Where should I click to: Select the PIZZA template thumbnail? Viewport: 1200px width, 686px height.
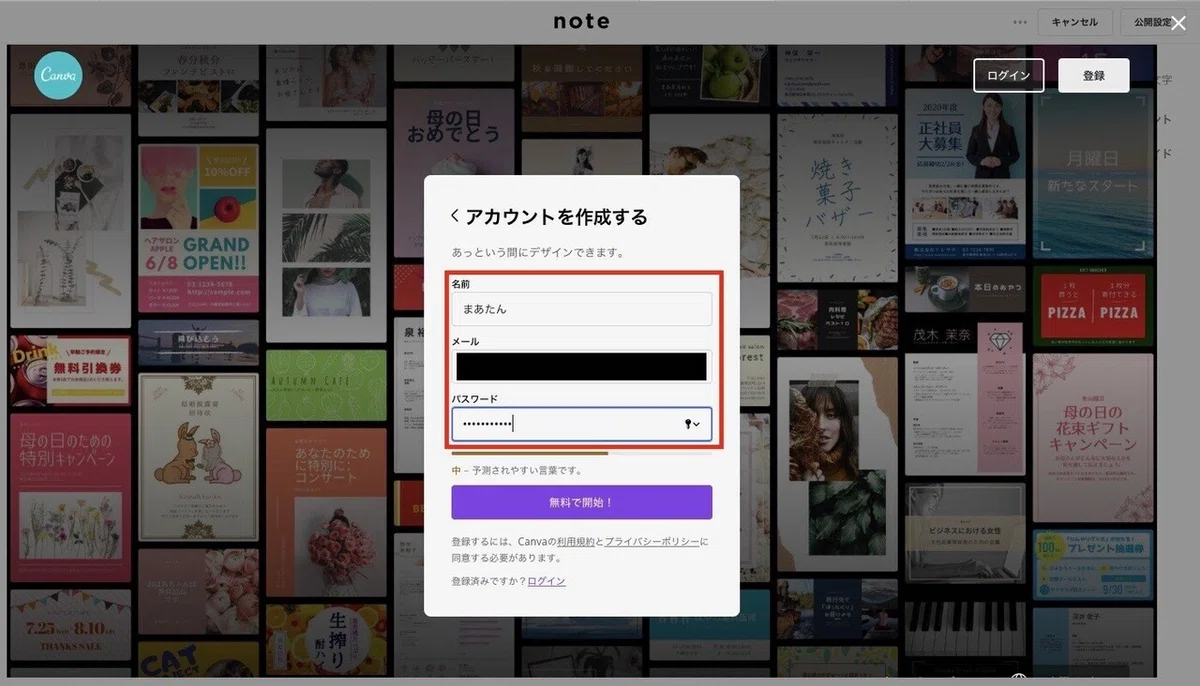(1092, 305)
